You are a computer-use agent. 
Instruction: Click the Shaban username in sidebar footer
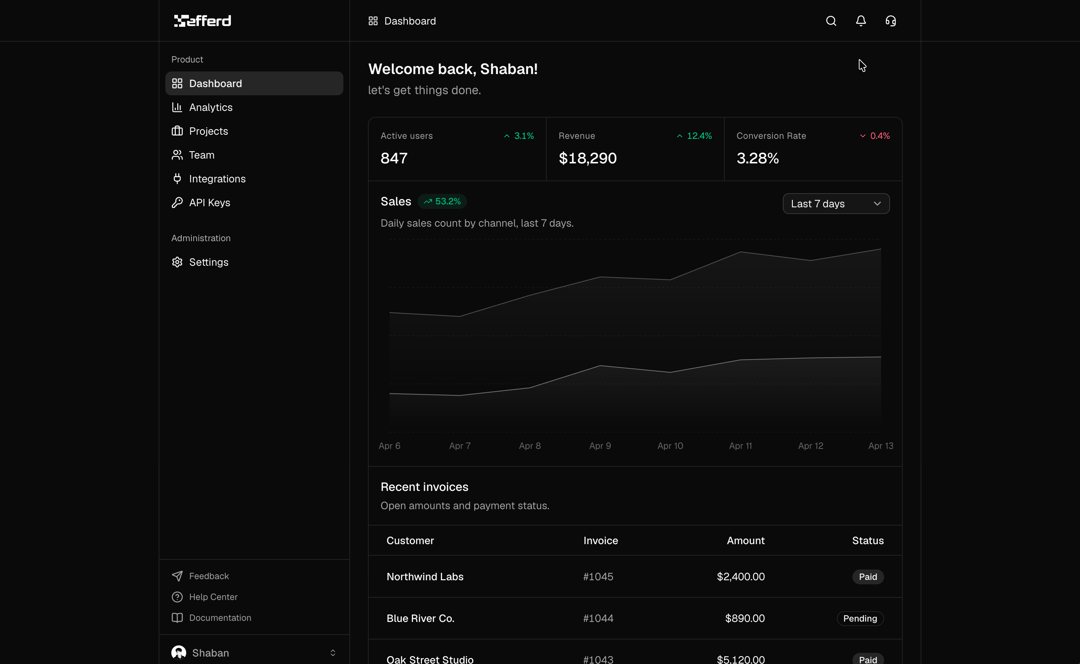(211, 653)
